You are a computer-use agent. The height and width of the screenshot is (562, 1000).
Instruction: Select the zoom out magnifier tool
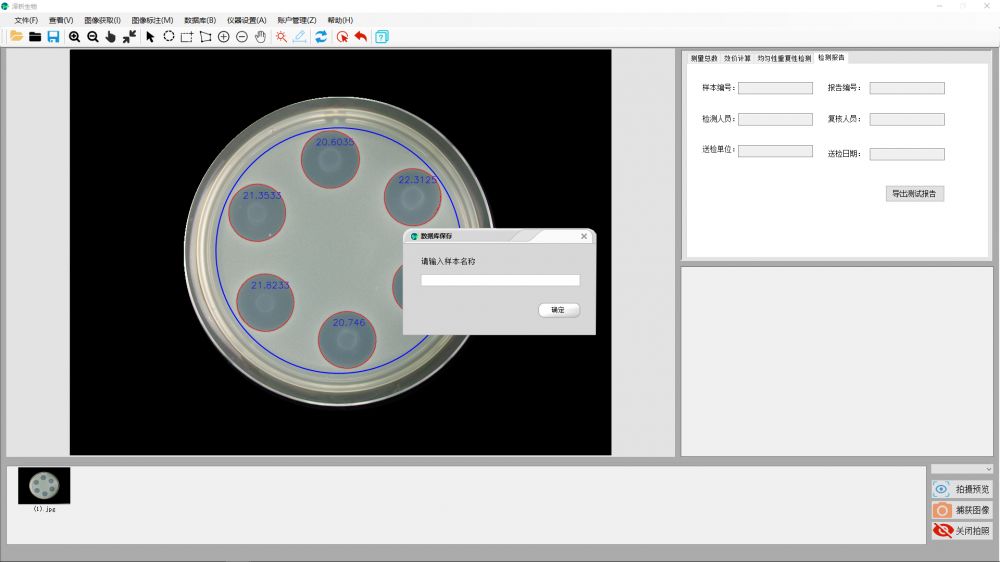[93, 37]
